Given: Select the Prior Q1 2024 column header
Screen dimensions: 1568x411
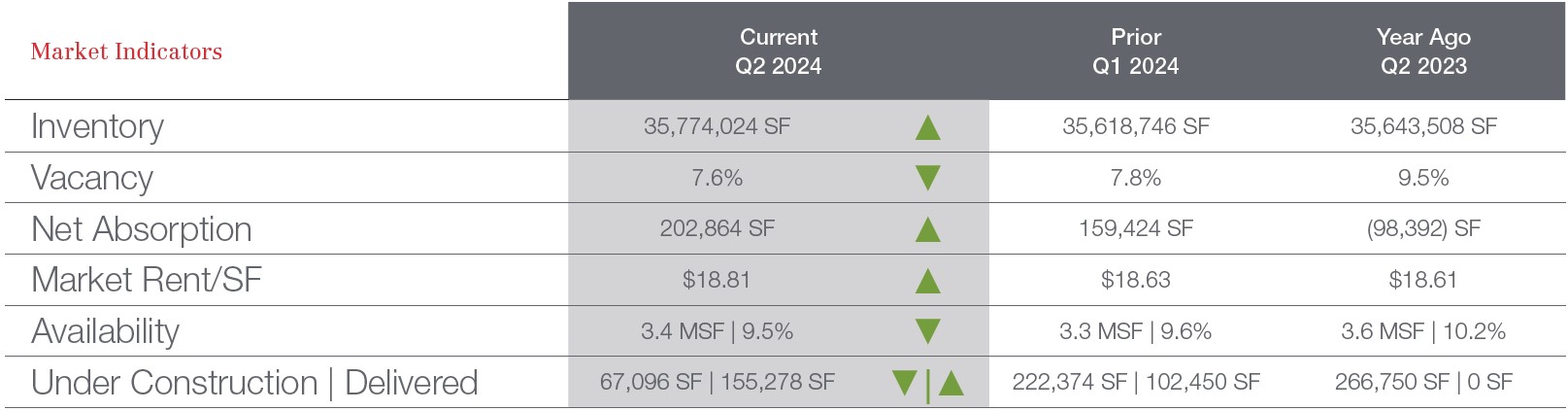Looking at the screenshot, I should point(1135,51).
